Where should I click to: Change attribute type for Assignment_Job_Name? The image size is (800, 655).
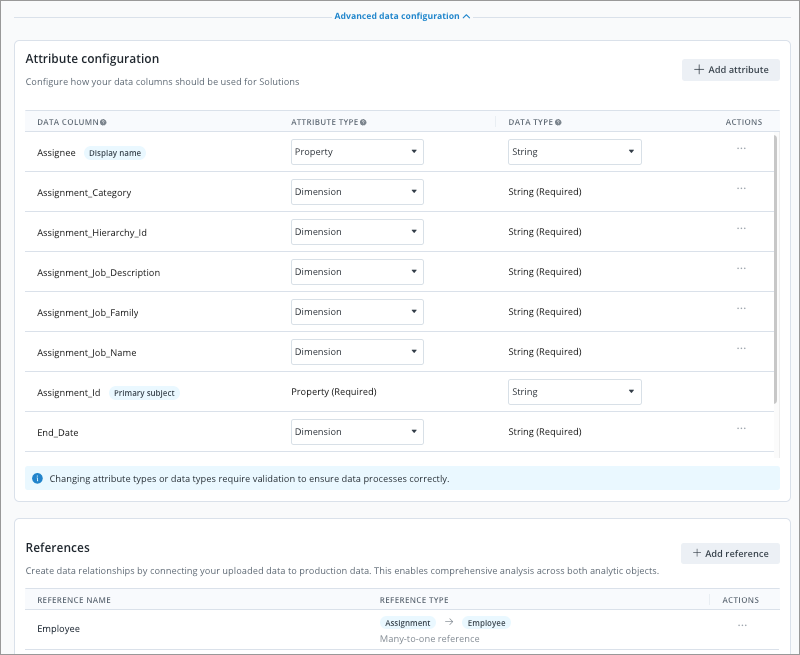click(x=357, y=352)
